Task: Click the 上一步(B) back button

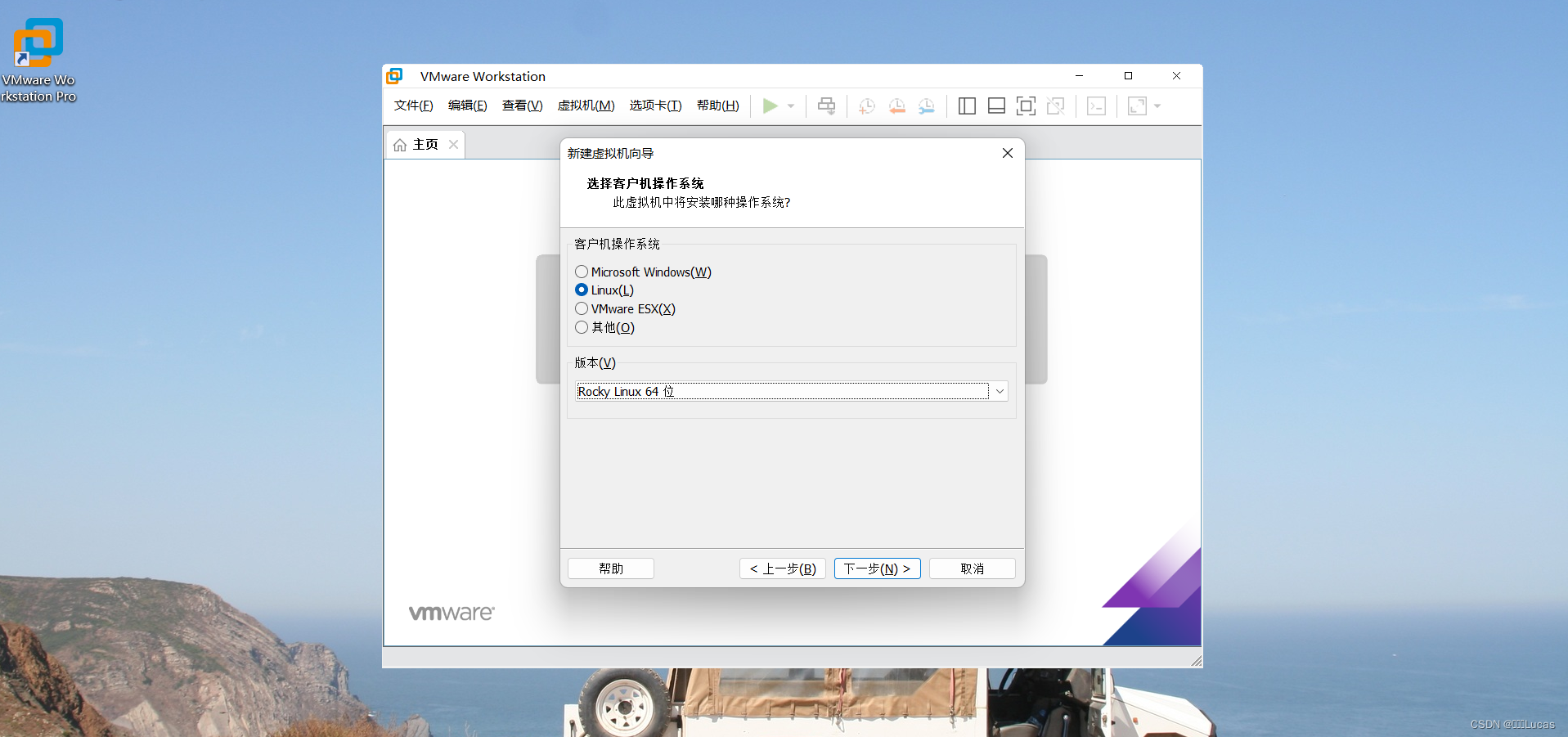Action: click(783, 568)
